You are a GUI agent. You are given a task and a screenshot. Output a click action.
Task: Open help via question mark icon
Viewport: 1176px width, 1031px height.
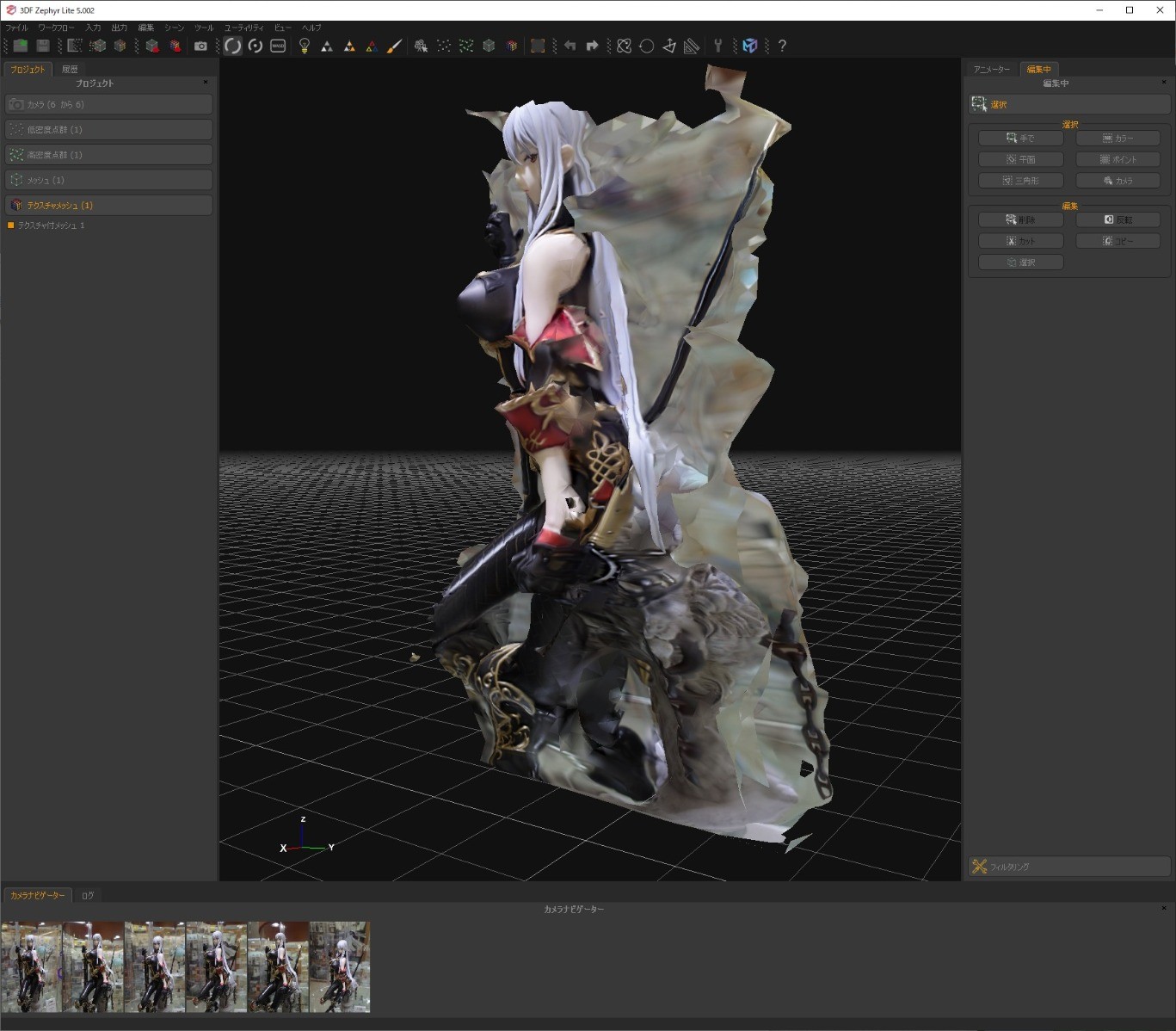click(782, 46)
